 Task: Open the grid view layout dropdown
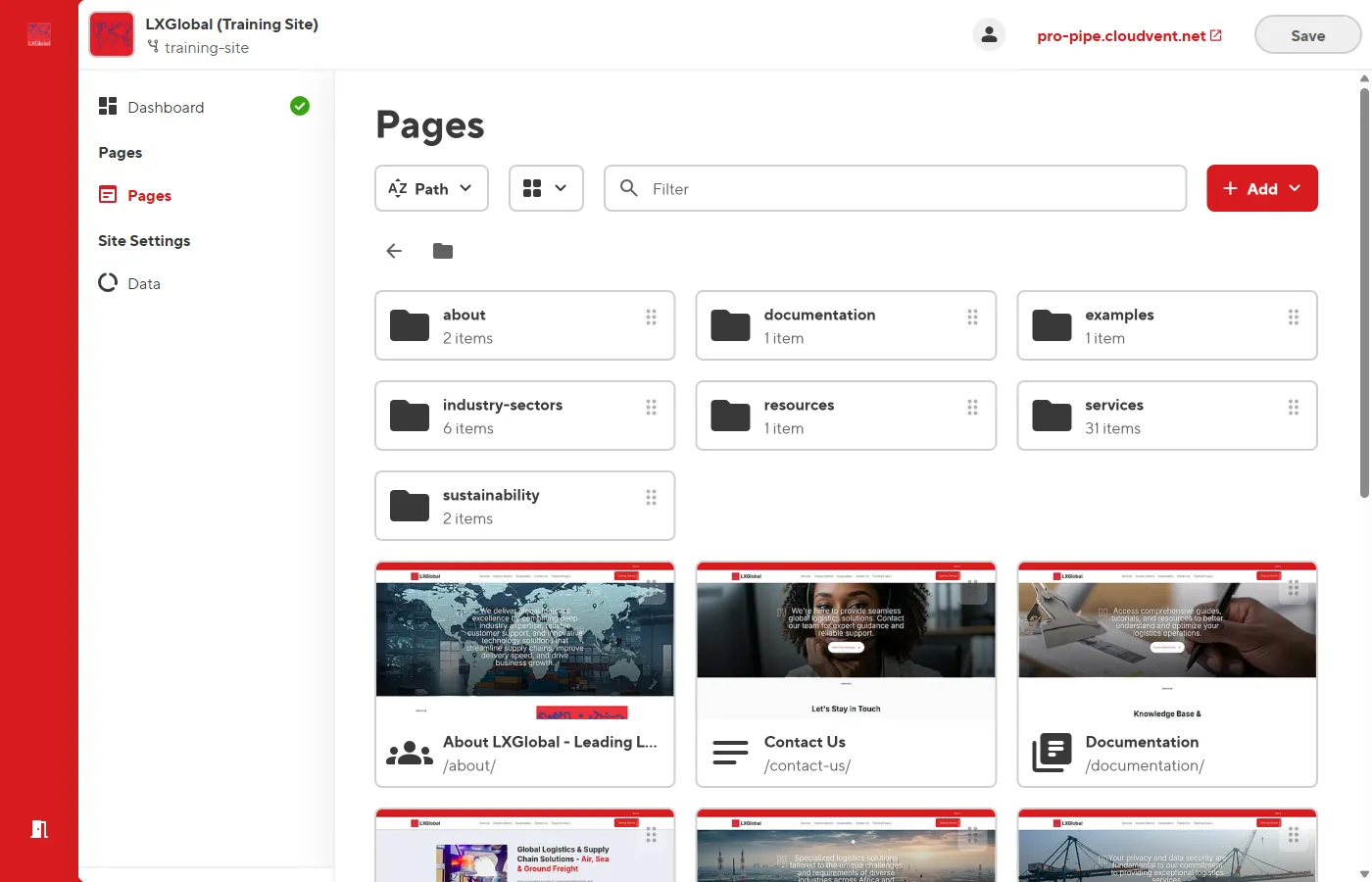point(546,188)
